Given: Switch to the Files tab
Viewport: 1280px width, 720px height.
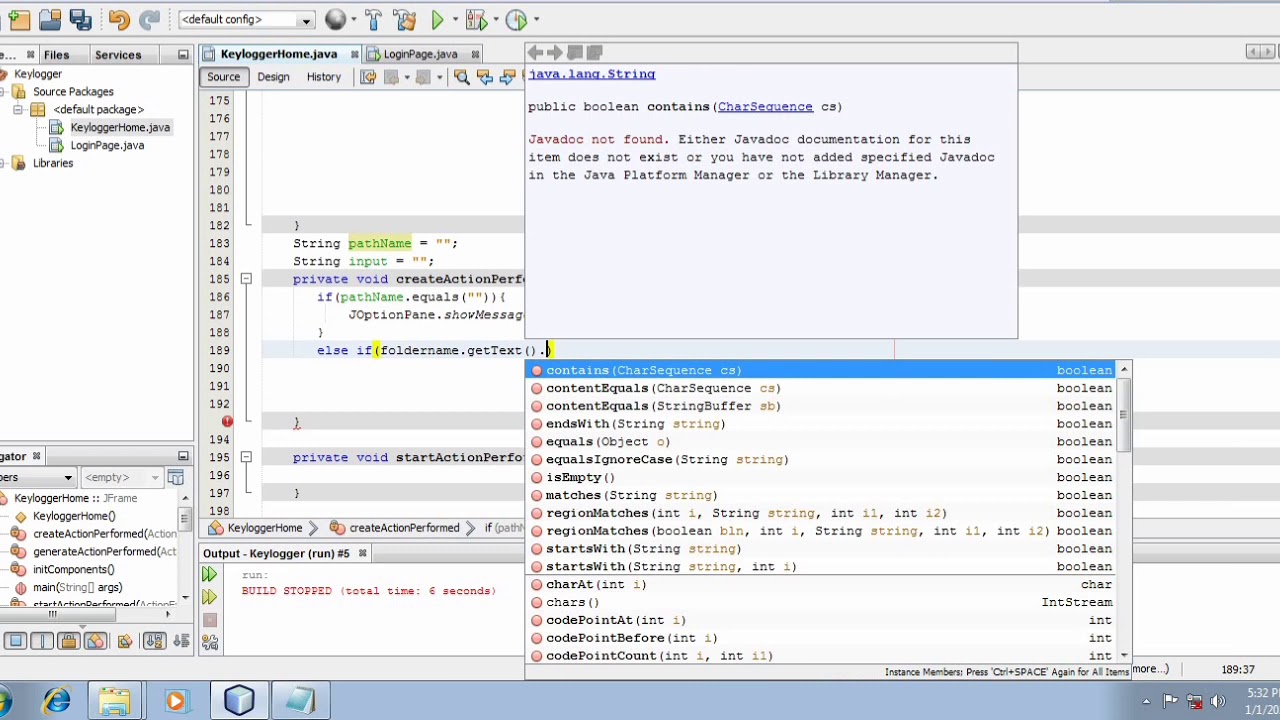Looking at the screenshot, I should point(56,55).
